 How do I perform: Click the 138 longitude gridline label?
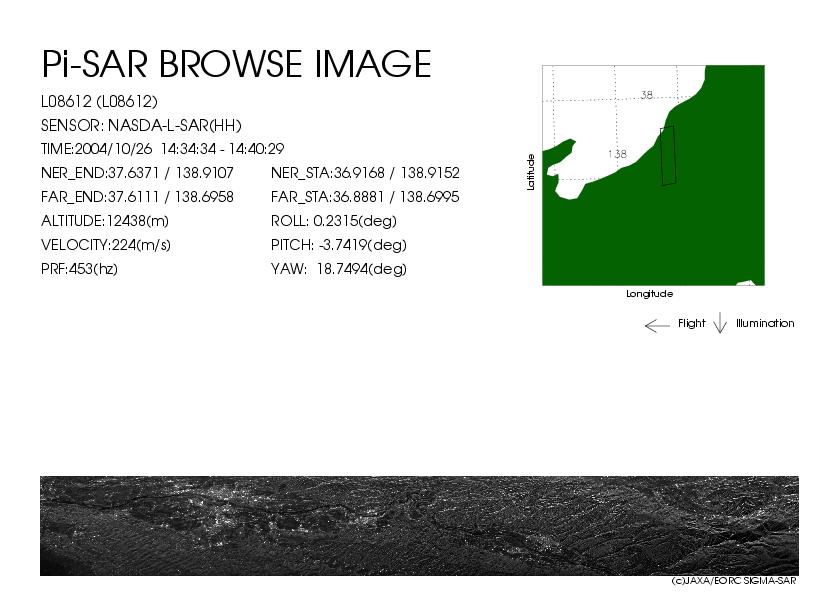(x=618, y=154)
